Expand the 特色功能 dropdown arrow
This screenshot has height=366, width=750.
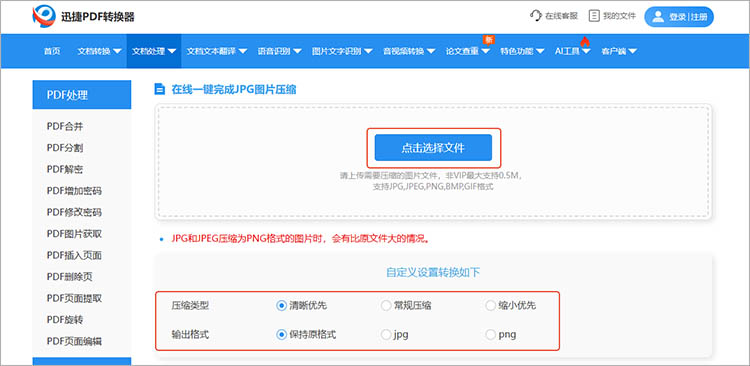pyautogui.click(x=540, y=51)
